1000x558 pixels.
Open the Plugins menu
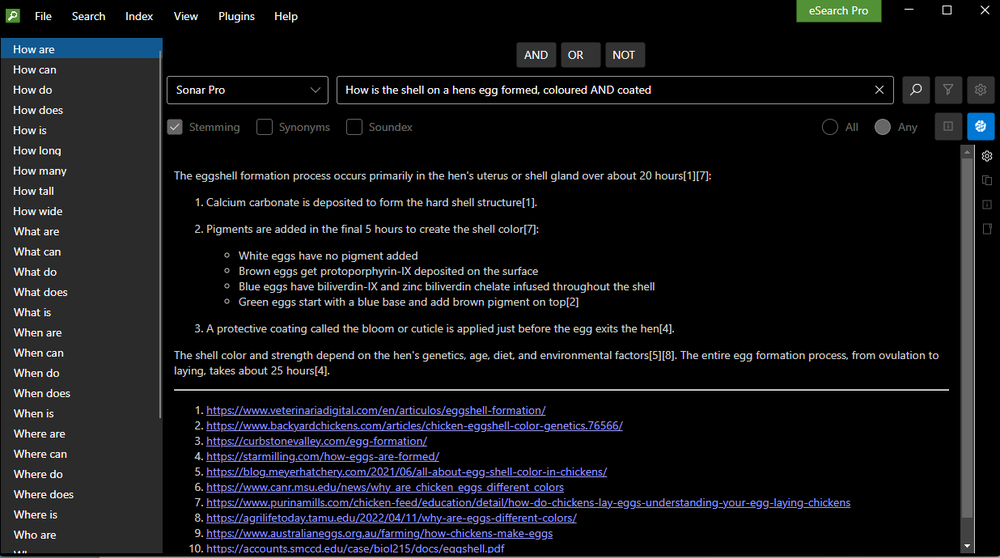click(237, 16)
